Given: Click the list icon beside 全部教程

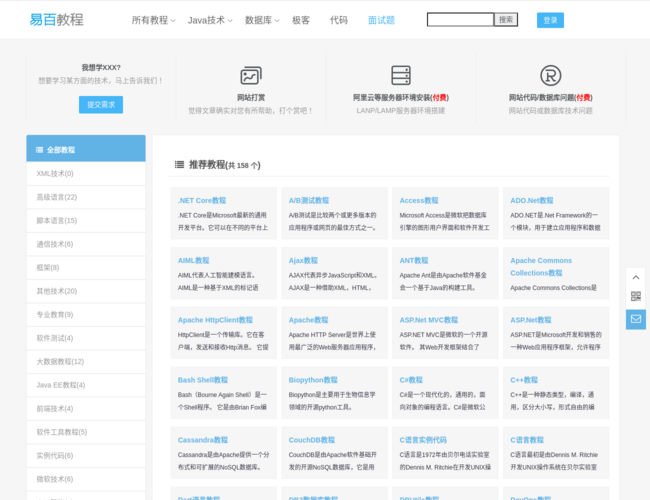Looking at the screenshot, I should pyautogui.click(x=40, y=150).
